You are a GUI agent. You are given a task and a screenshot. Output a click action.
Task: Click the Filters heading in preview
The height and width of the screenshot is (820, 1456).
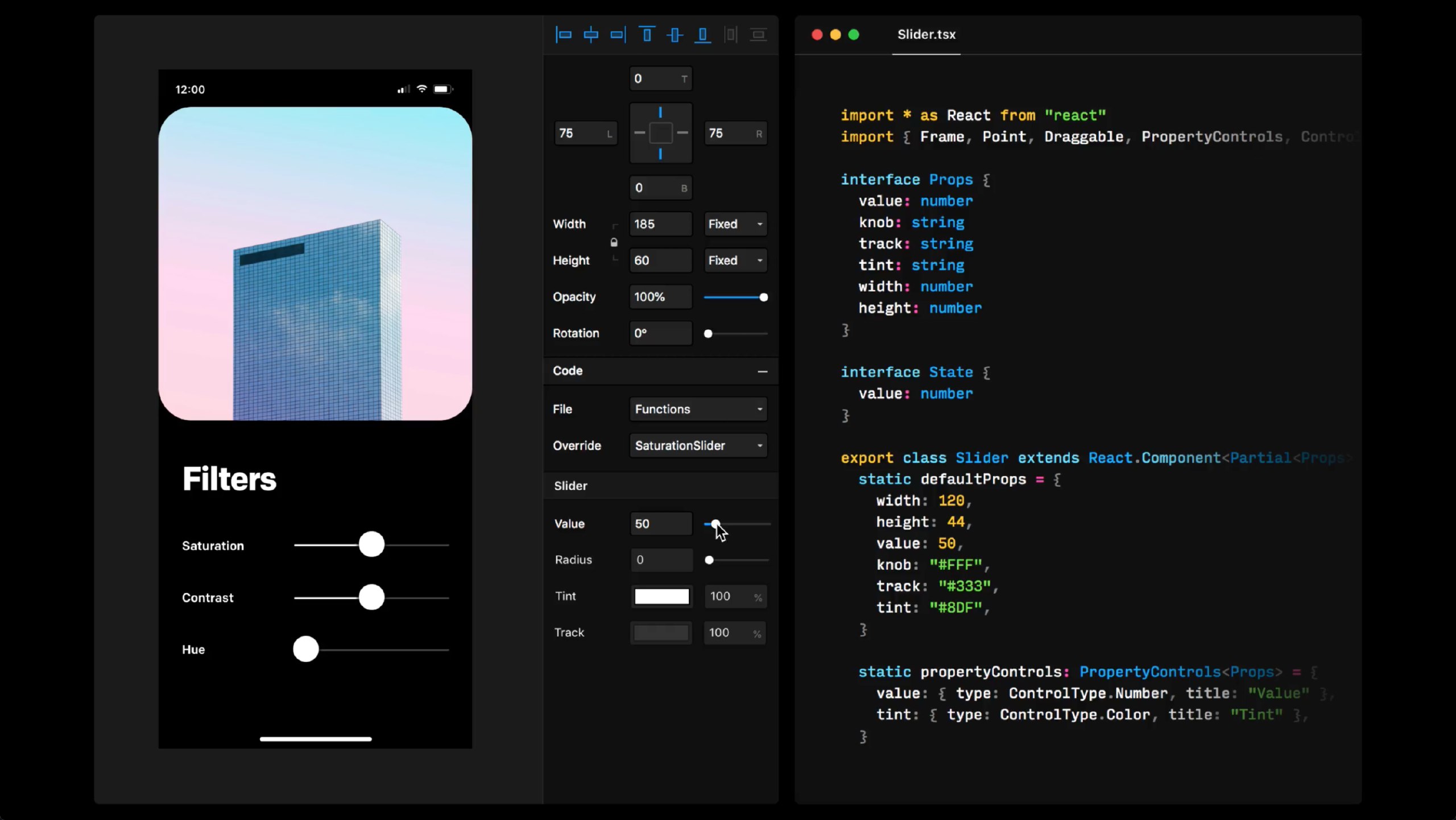click(x=229, y=479)
